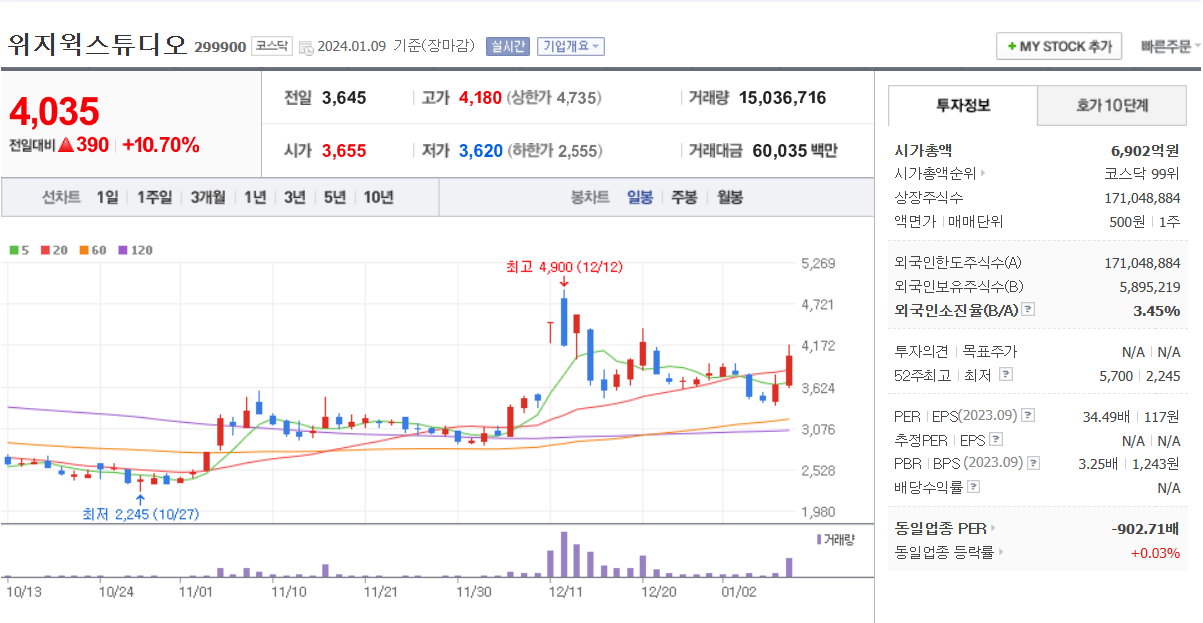Click the 외국인보유주식수 value 5,895,219

(1150, 286)
